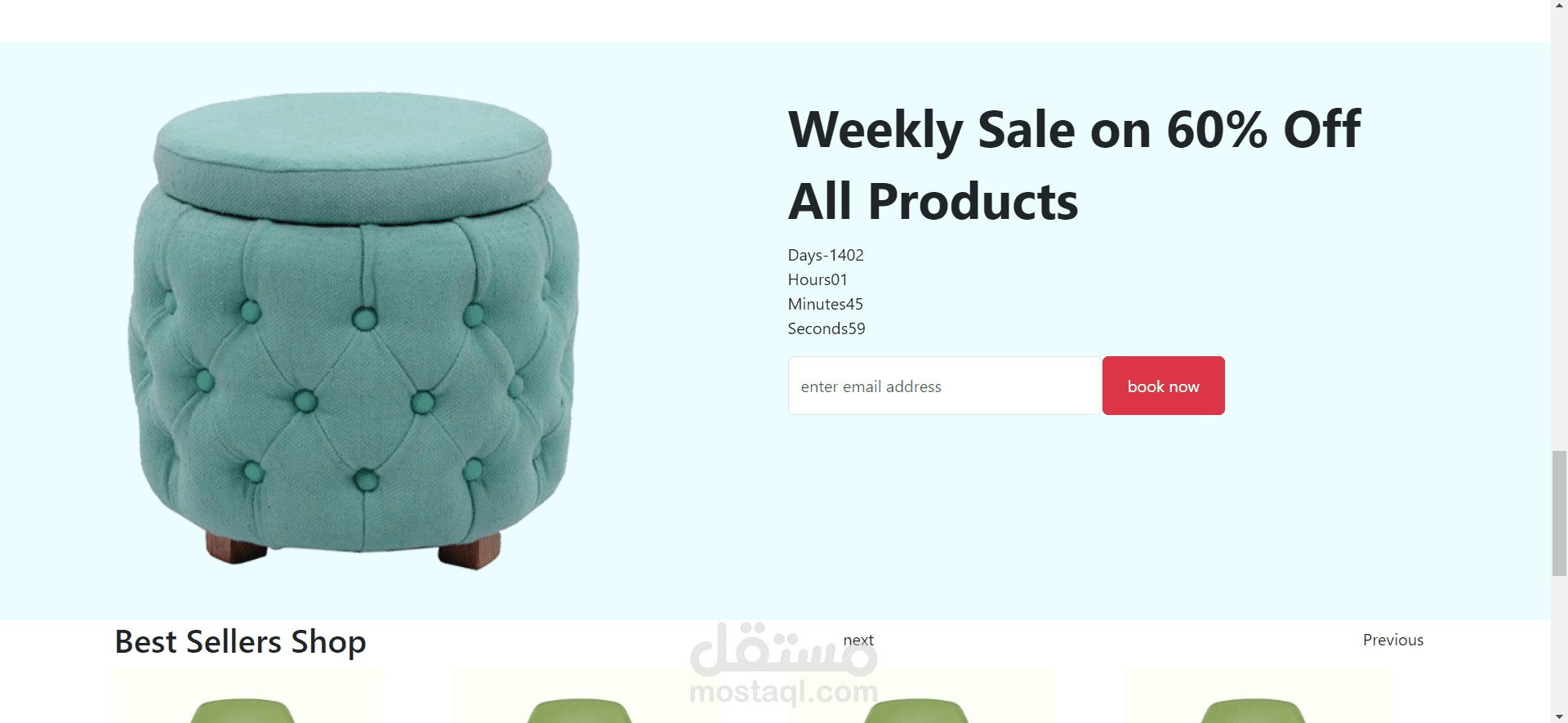Viewport: 1568px width, 723px height.
Task: Click the Previous carousel link
Action: tap(1392, 640)
